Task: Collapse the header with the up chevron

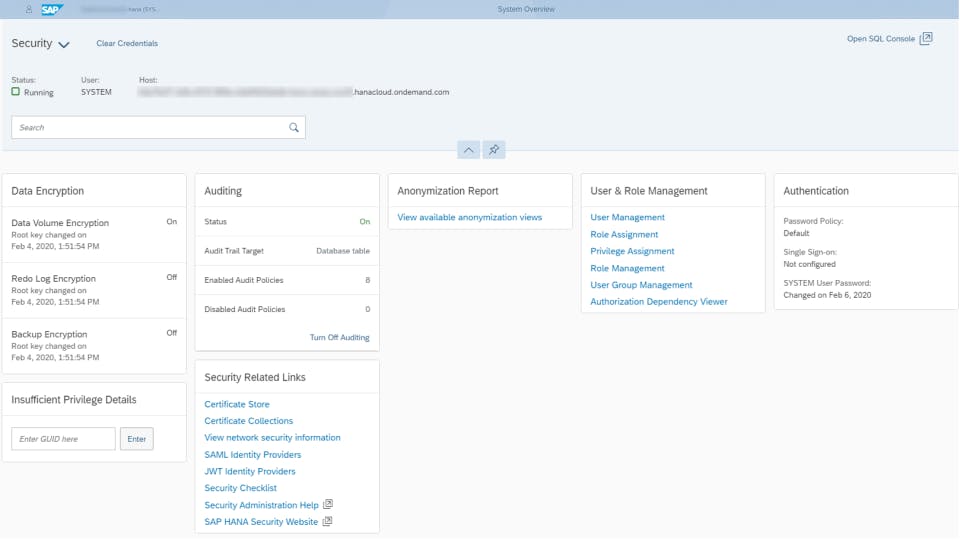Action: tap(468, 149)
